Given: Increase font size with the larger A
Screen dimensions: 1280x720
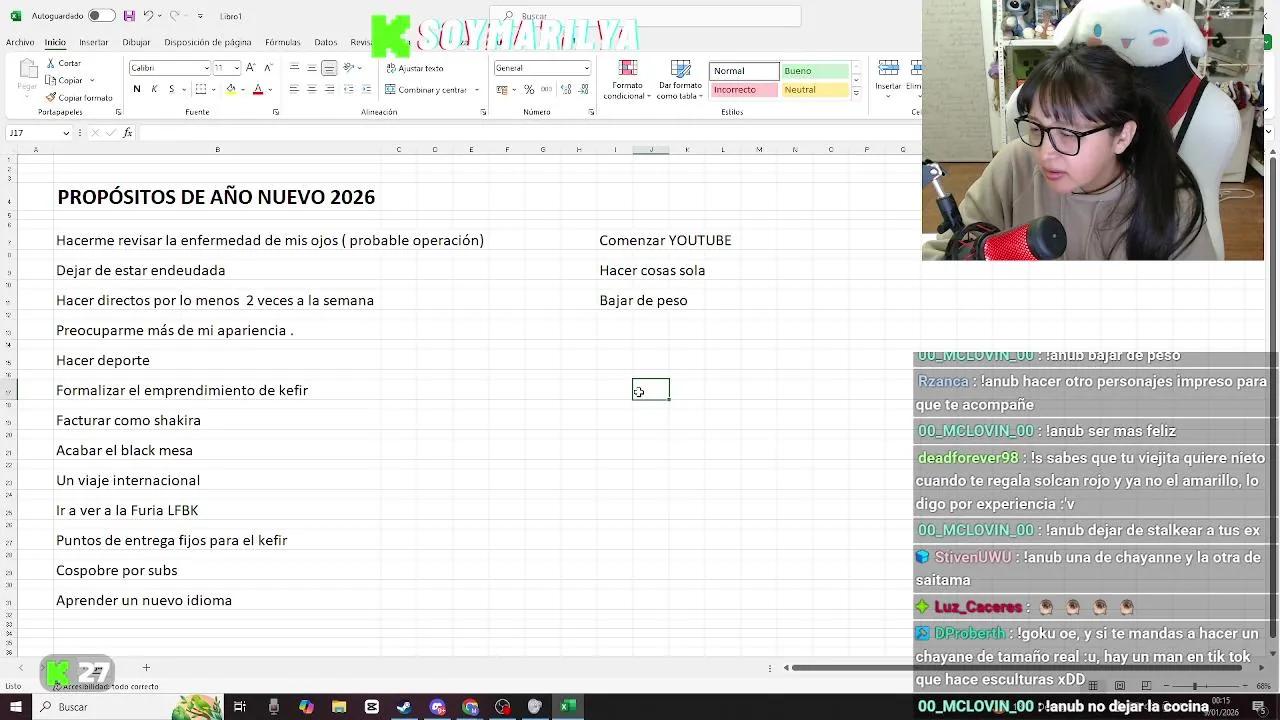Looking at the screenshot, I should coord(252,68).
